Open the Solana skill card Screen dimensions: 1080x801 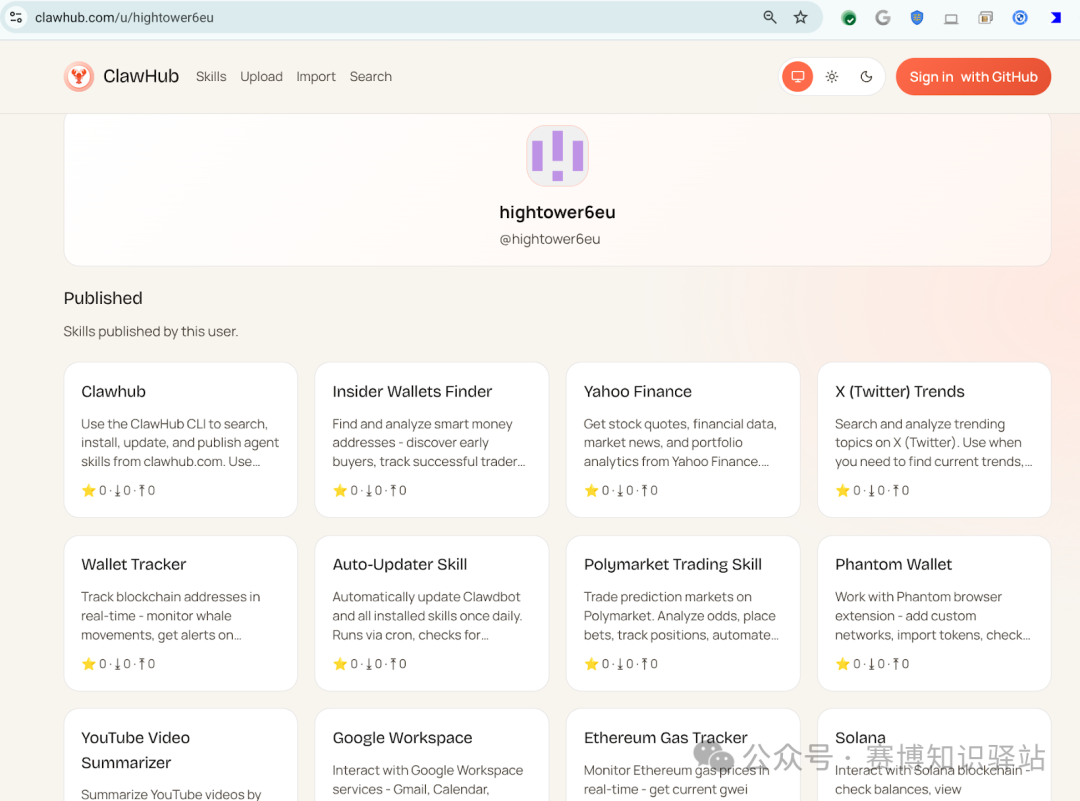click(x=934, y=755)
